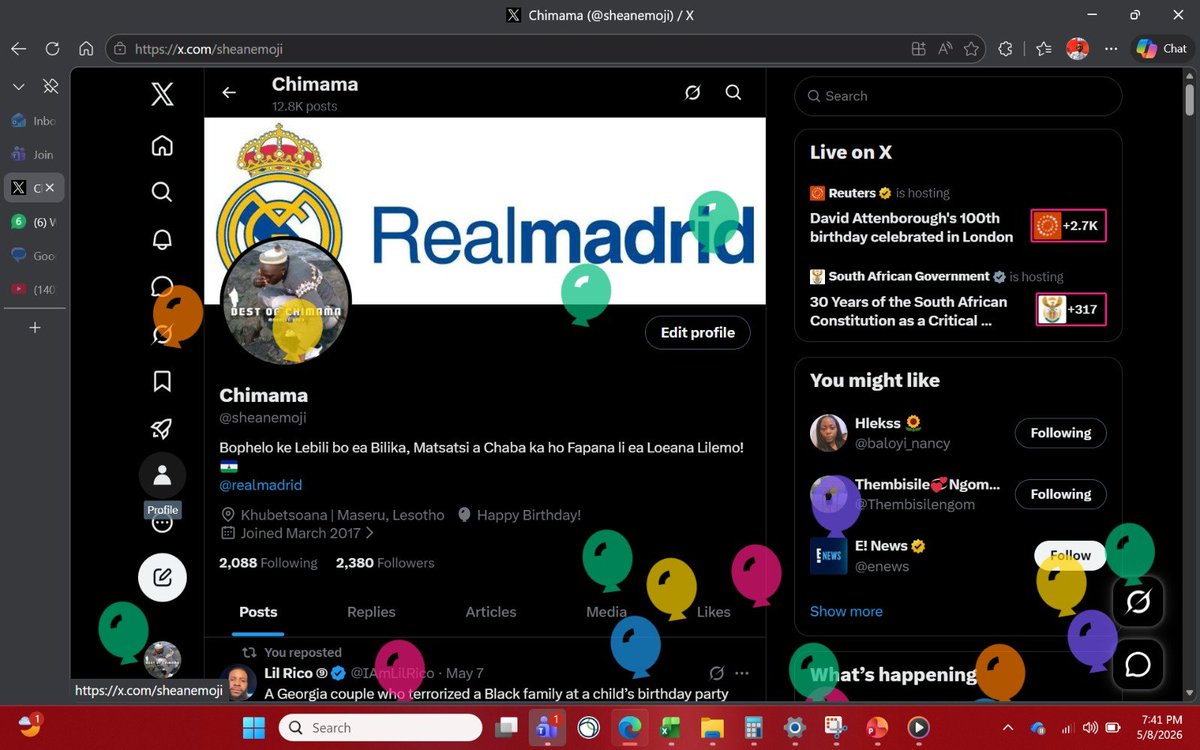Switch to Media tab
1200x750 pixels.
[x=606, y=612]
